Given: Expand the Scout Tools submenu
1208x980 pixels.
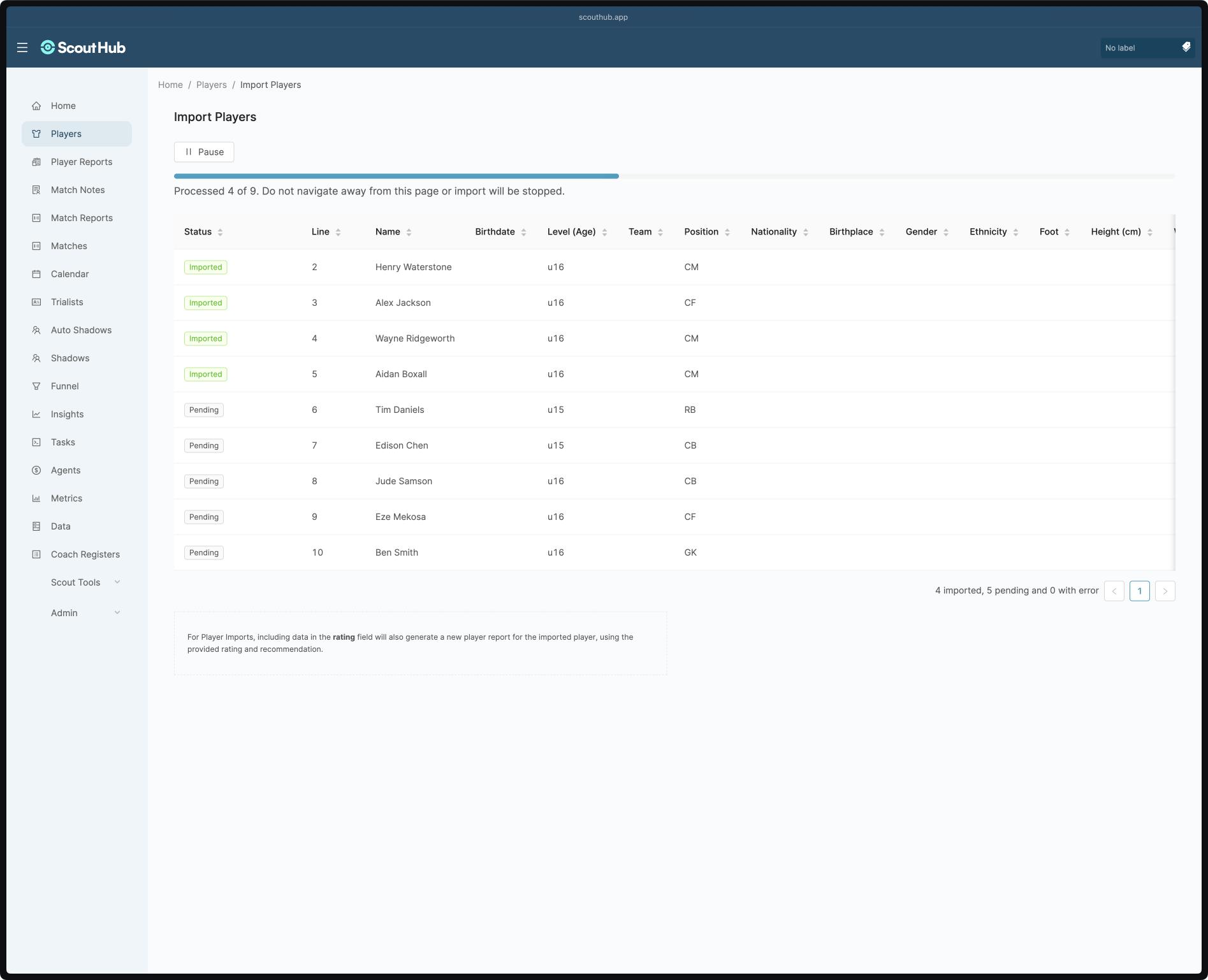Looking at the screenshot, I should pyautogui.click(x=117, y=582).
